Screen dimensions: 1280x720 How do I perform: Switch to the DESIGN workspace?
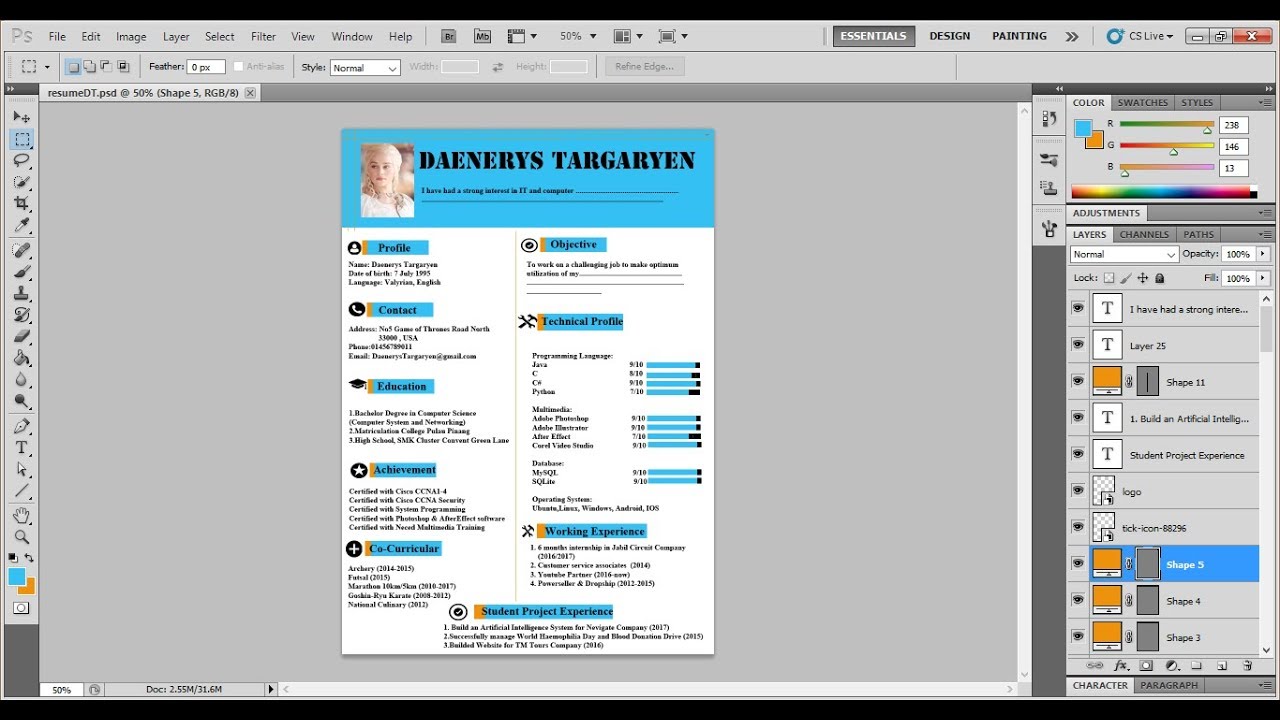click(949, 35)
